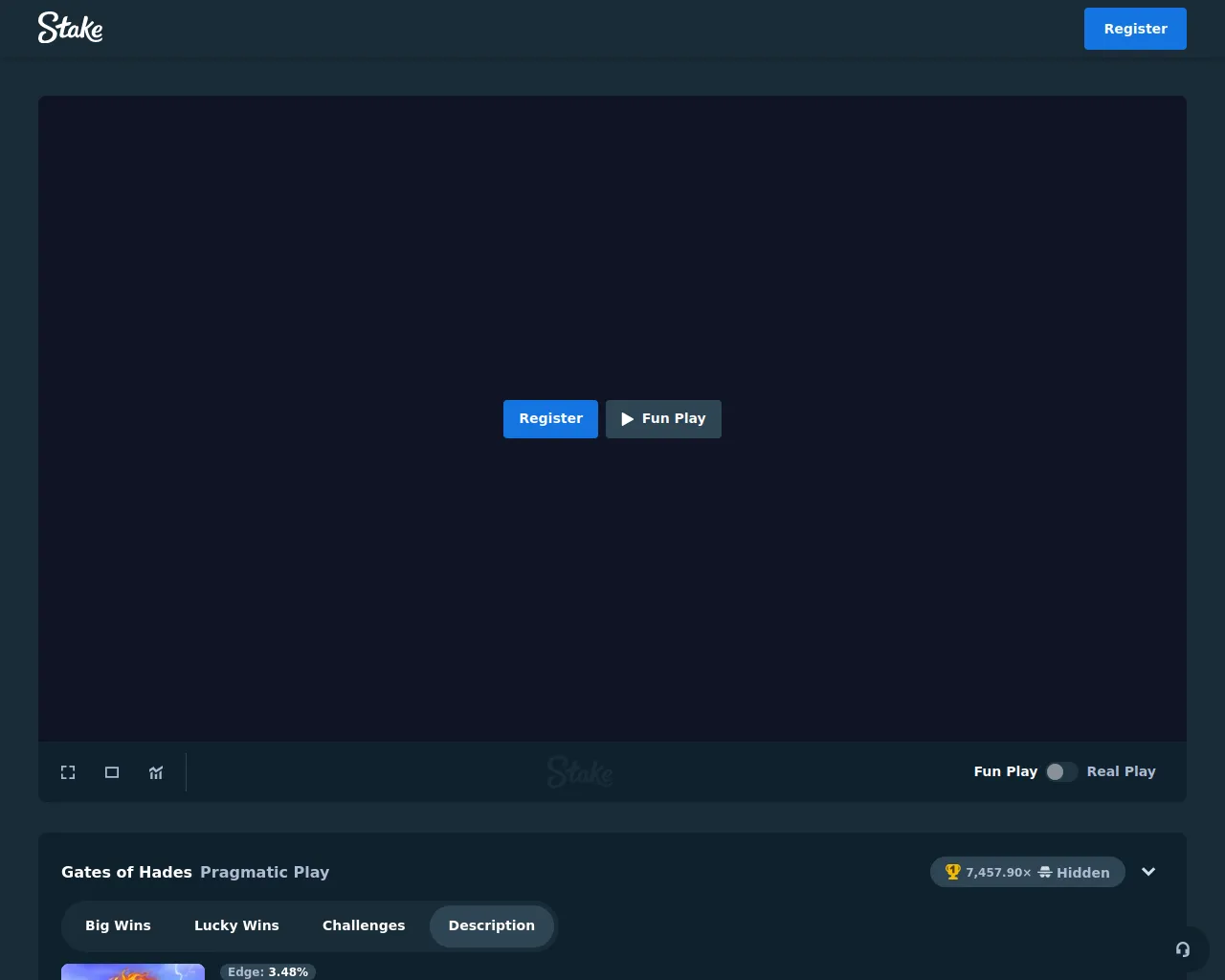
Task: Open the Pragmatic Play provider link
Action: (264, 872)
